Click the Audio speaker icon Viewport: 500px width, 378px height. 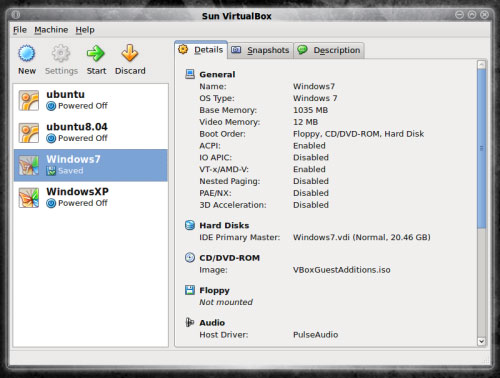190,322
